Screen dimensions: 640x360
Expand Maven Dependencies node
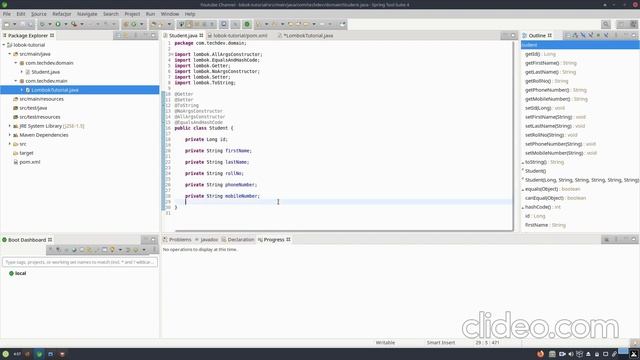pos(10,135)
